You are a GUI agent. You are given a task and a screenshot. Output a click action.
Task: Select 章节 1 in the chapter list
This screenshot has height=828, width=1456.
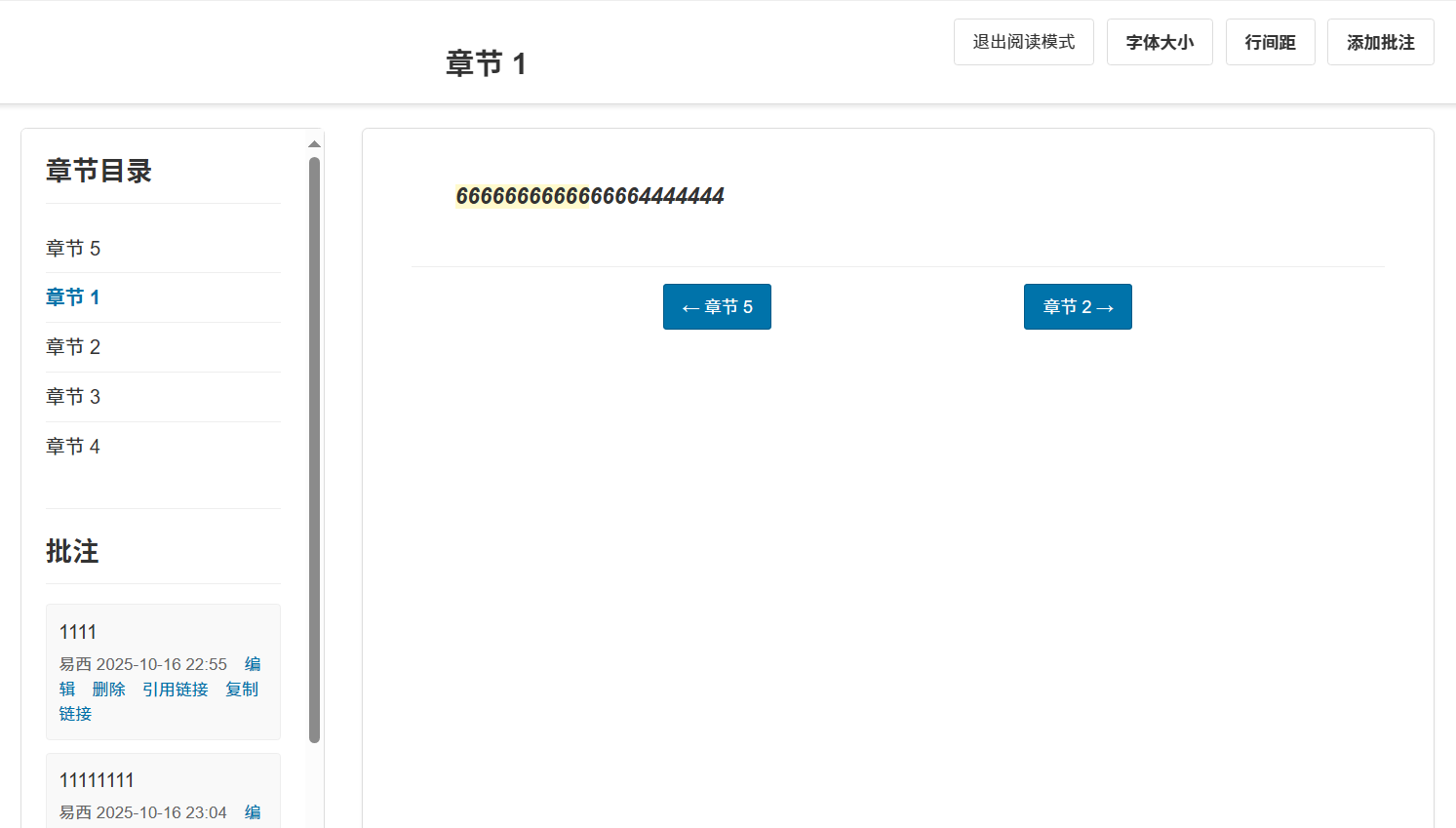coord(73,297)
